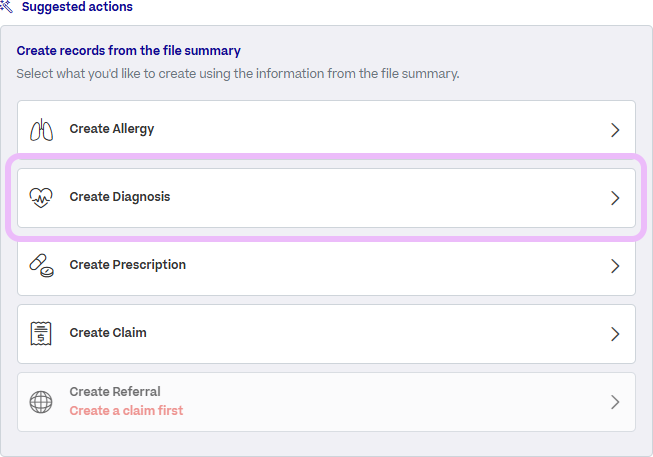Click the "Create records from the file summary" title

129,51
